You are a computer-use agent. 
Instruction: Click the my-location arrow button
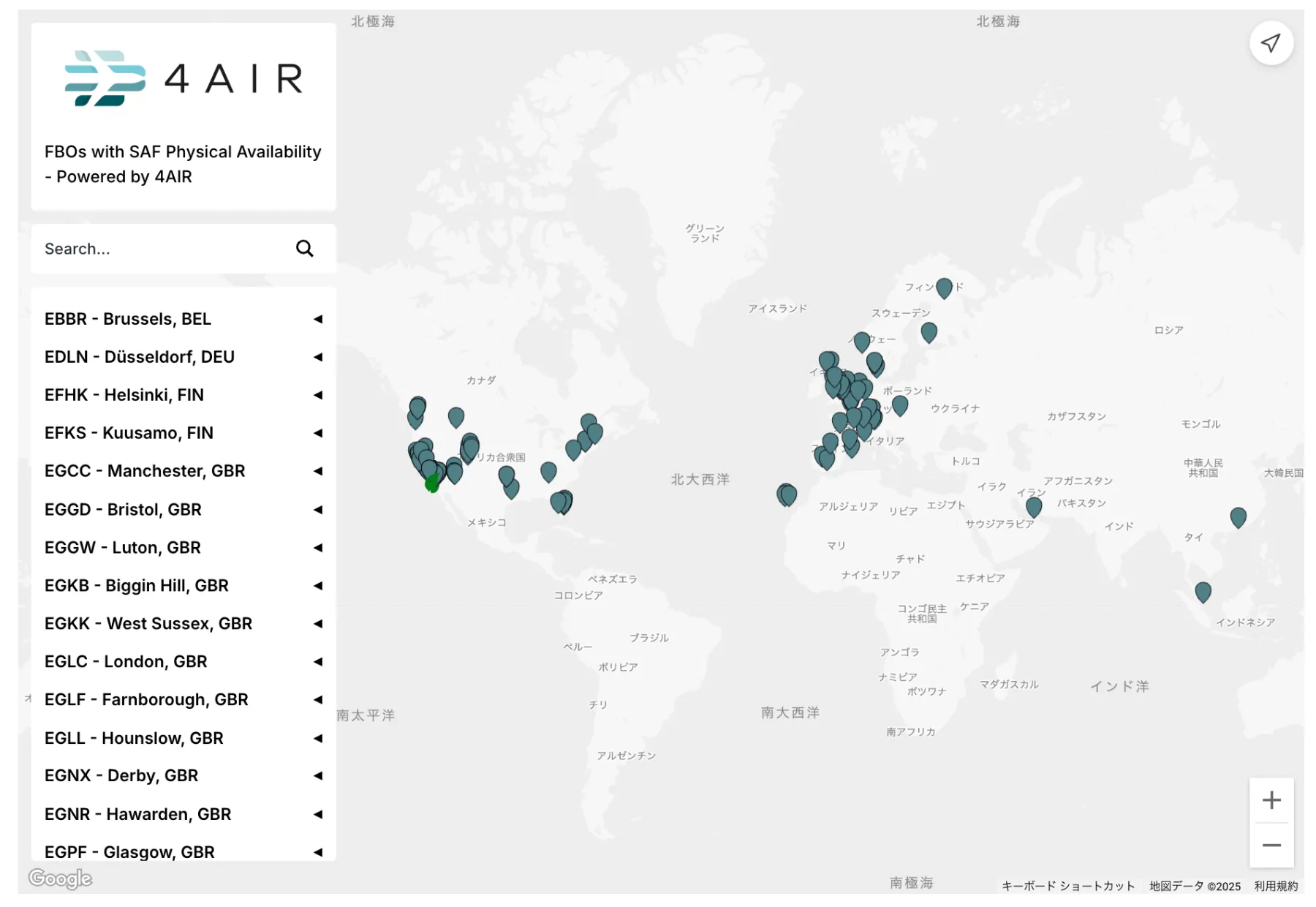pos(1271,43)
